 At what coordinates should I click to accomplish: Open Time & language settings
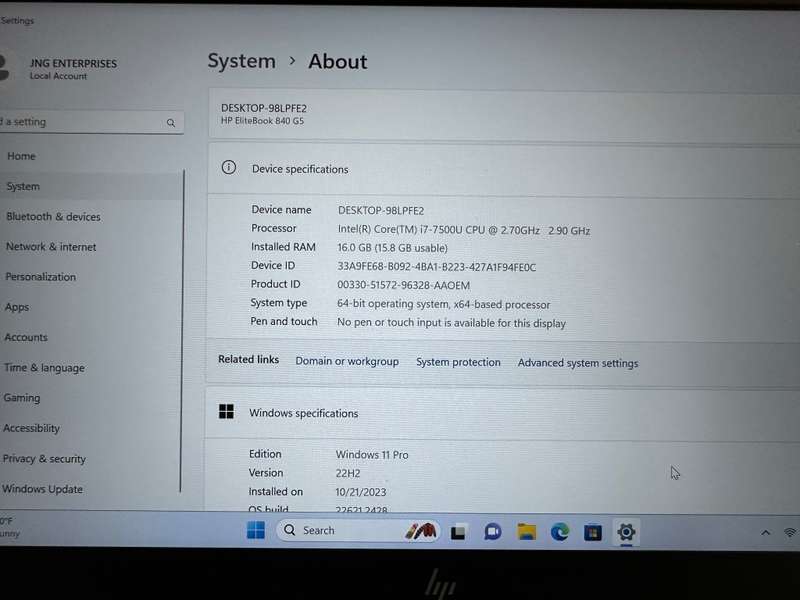point(44,367)
